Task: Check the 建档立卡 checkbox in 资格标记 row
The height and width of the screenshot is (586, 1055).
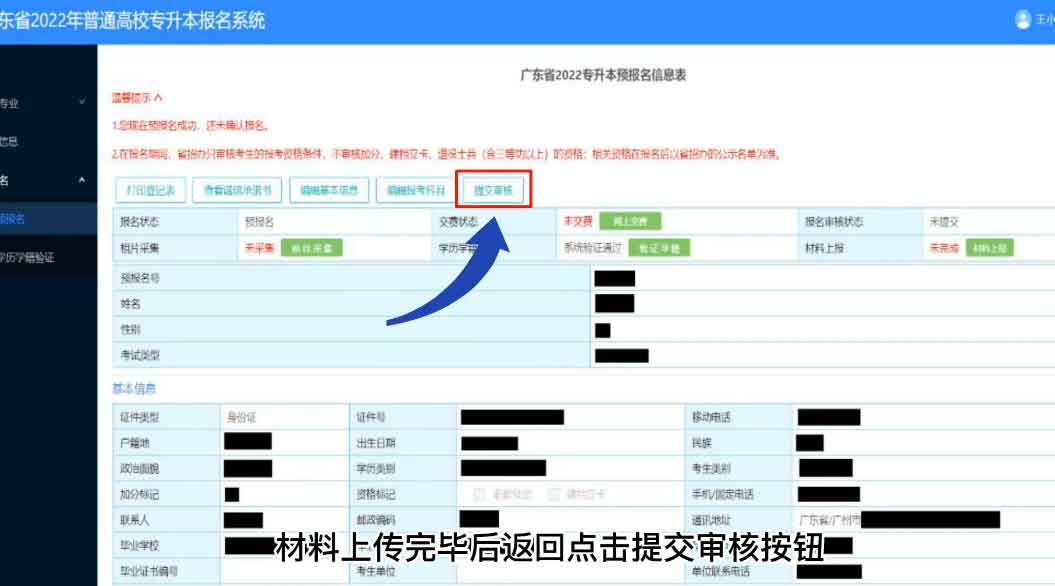Action: point(552,490)
